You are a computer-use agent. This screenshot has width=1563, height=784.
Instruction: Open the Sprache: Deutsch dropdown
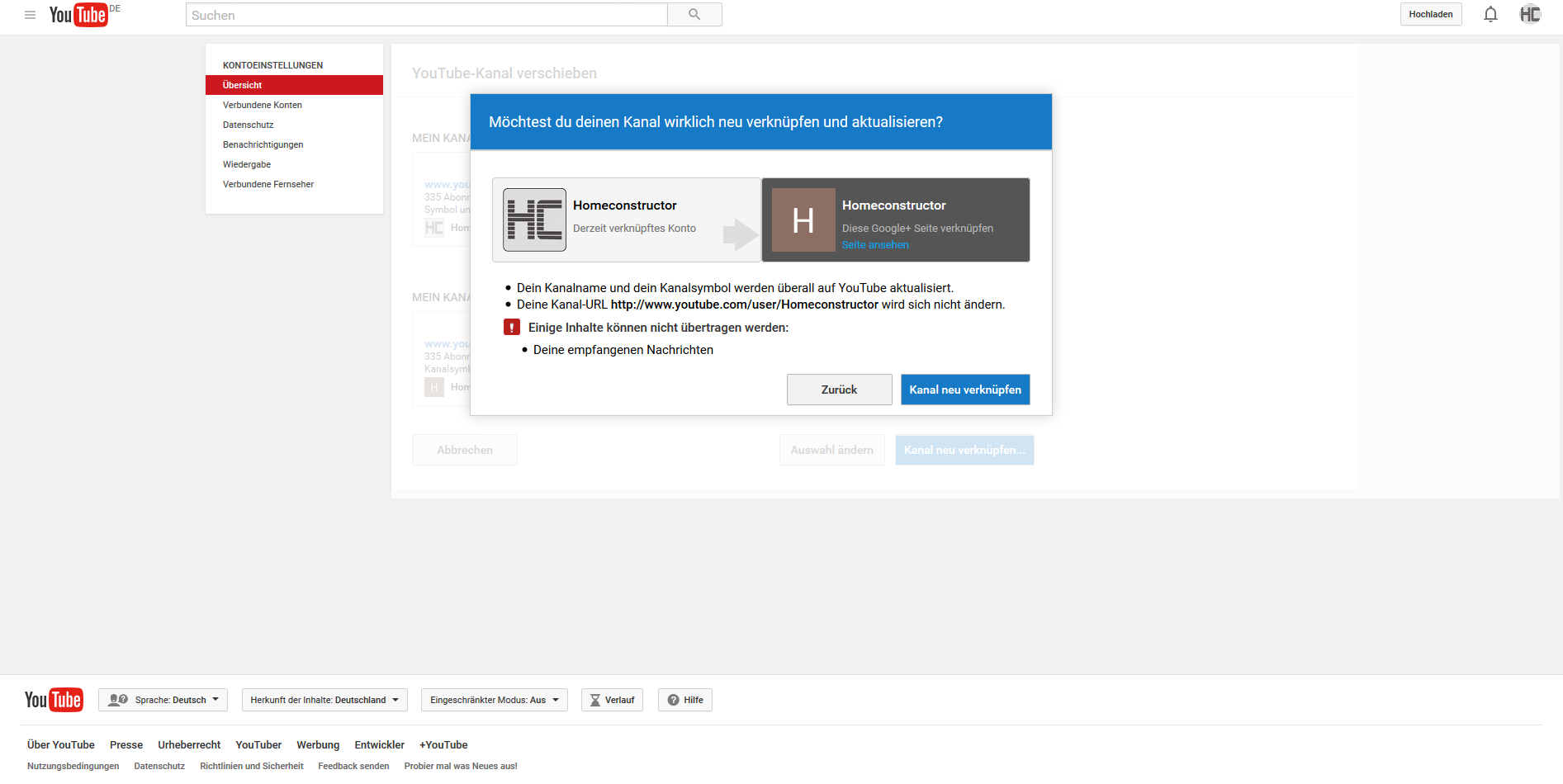click(163, 700)
